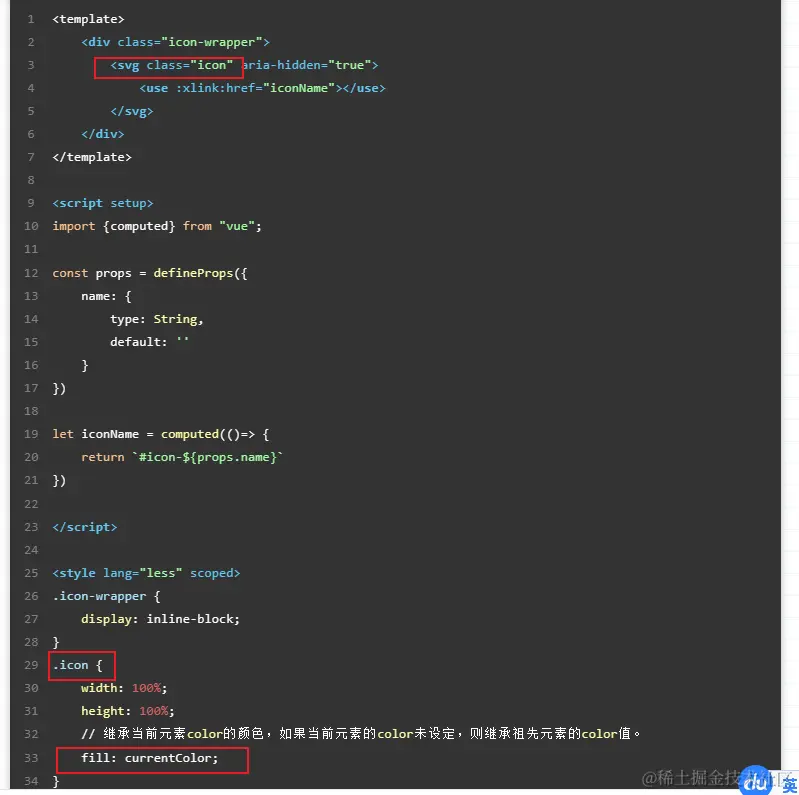This screenshot has width=799, height=795.
Task: Click the closing "})" on line 21
Action: 59,481
